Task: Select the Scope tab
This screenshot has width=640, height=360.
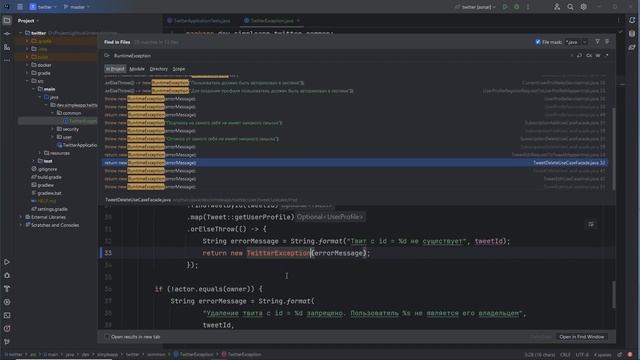Action: coord(179,69)
